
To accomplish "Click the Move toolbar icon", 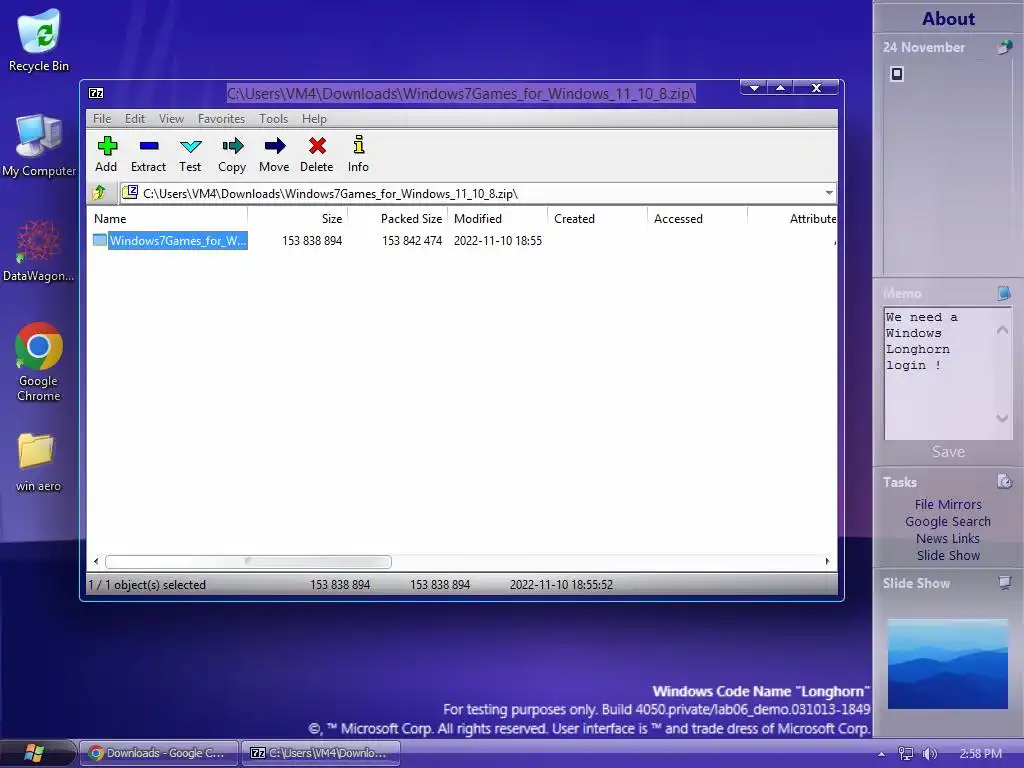I will (x=274, y=154).
